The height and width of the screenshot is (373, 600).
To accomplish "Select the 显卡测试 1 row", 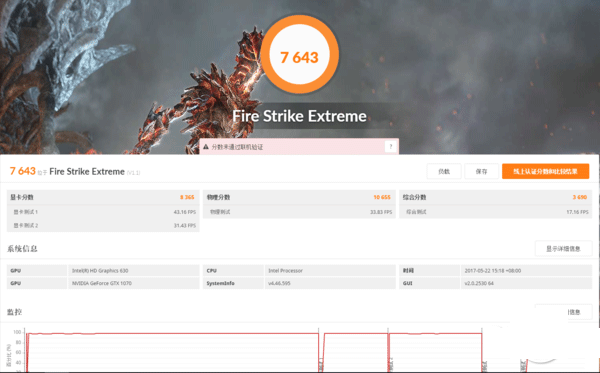I will coord(103,212).
